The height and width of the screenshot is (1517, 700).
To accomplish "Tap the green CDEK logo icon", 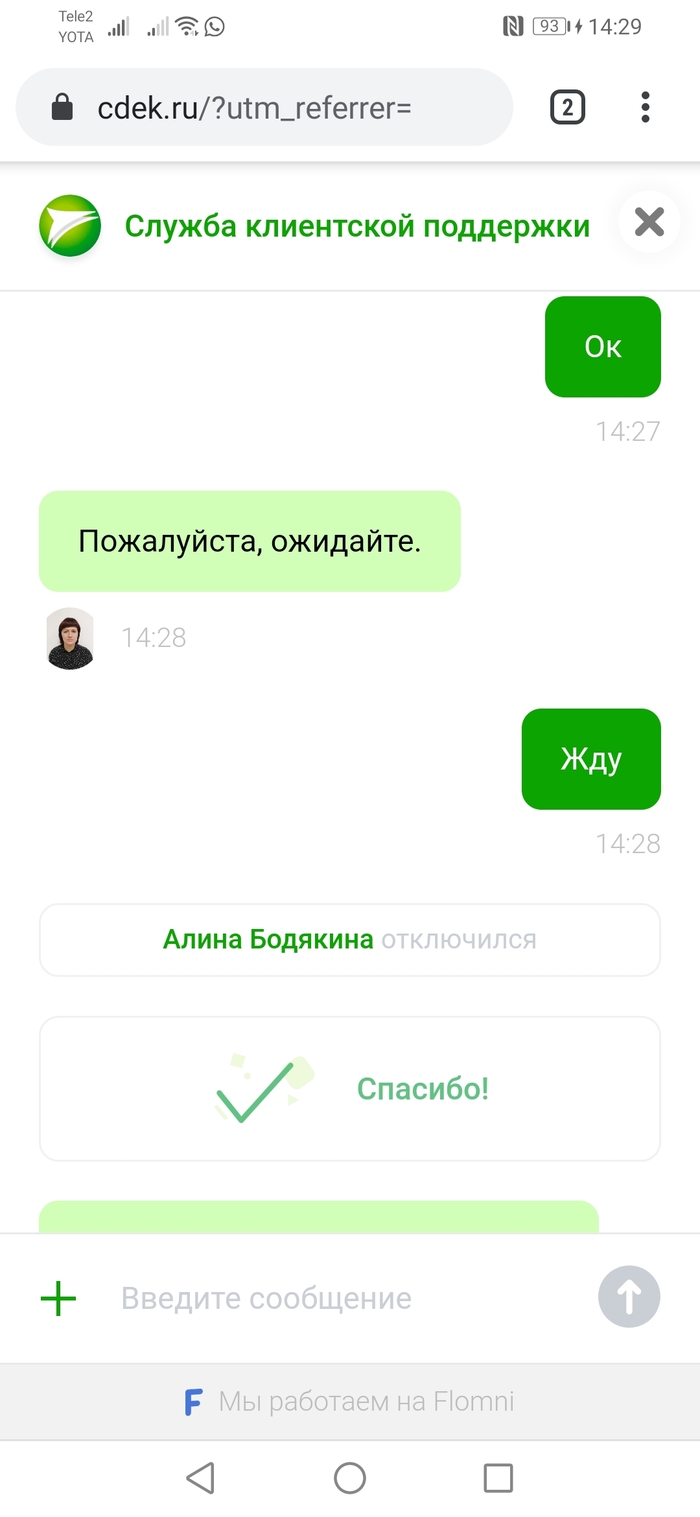I will coord(70,226).
